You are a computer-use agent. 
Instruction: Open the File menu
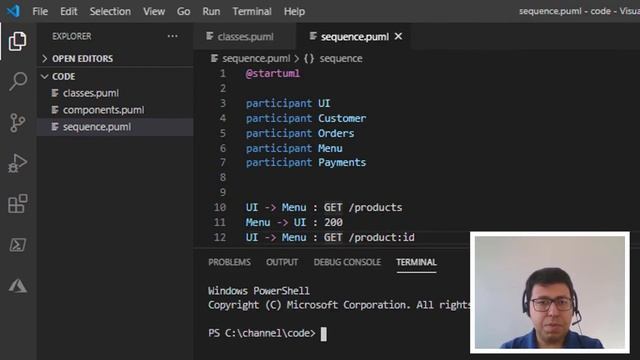[x=40, y=11]
